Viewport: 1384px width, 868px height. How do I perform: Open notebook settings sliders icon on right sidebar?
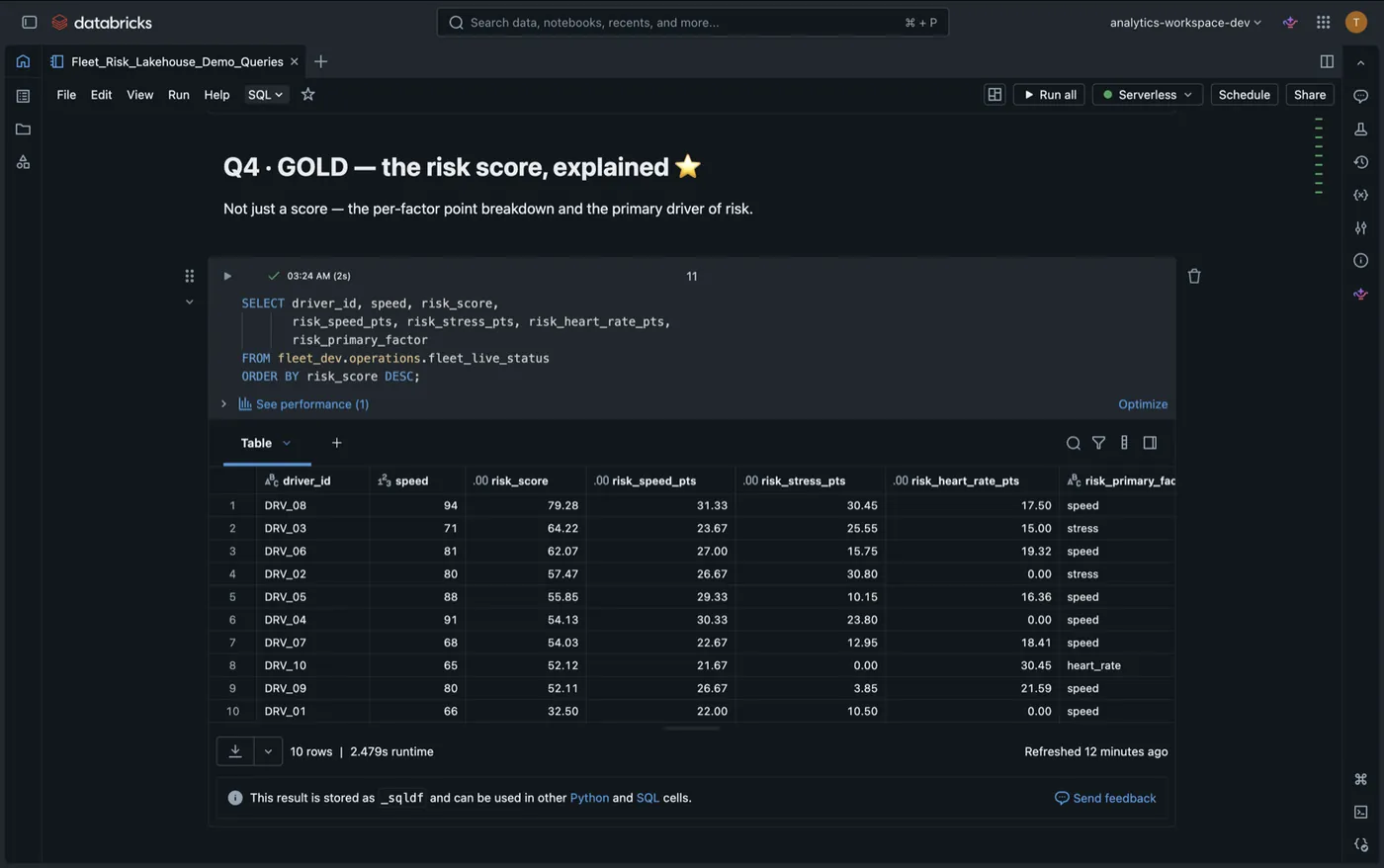pyautogui.click(x=1360, y=227)
